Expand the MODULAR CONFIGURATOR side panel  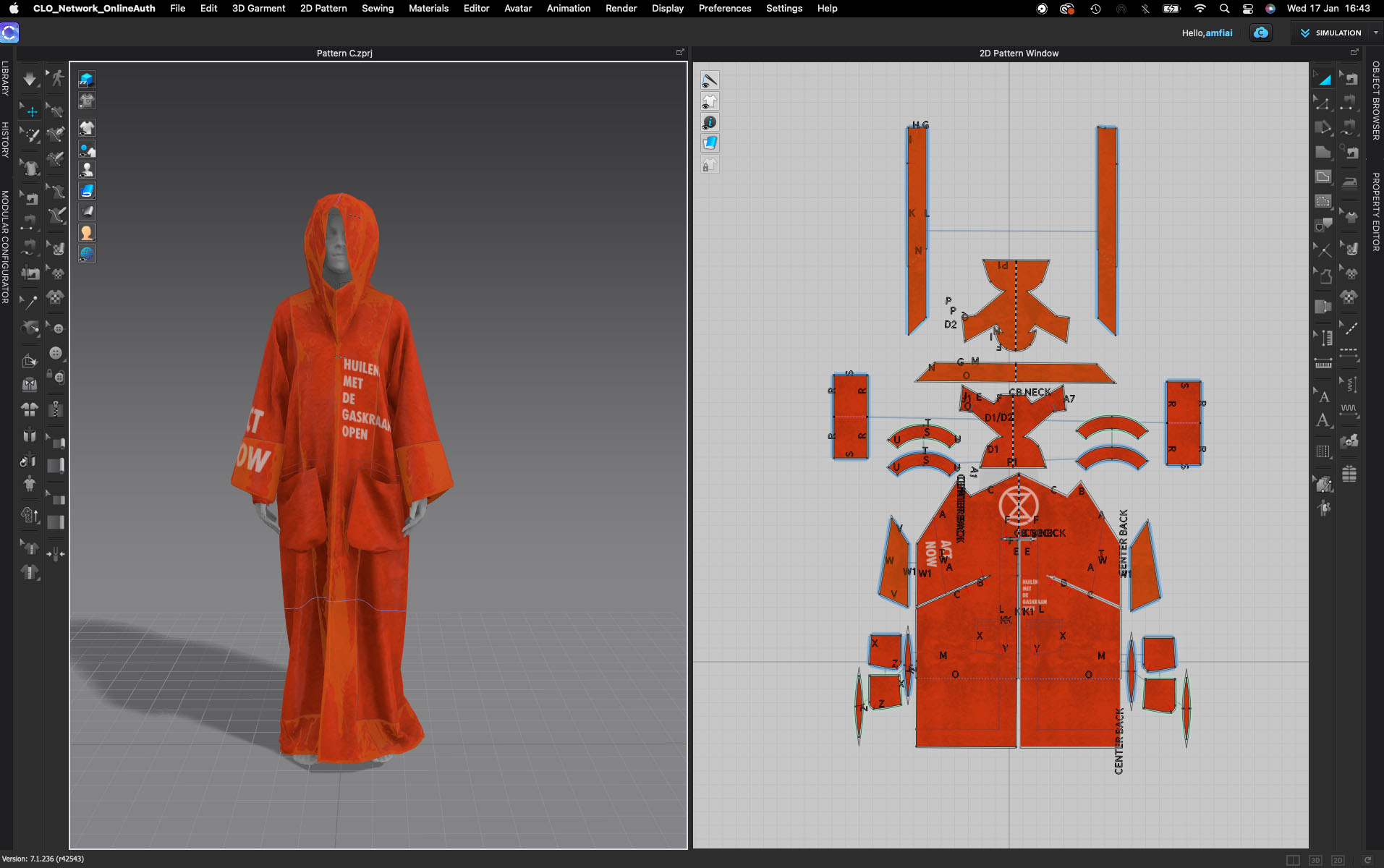click(x=5, y=247)
